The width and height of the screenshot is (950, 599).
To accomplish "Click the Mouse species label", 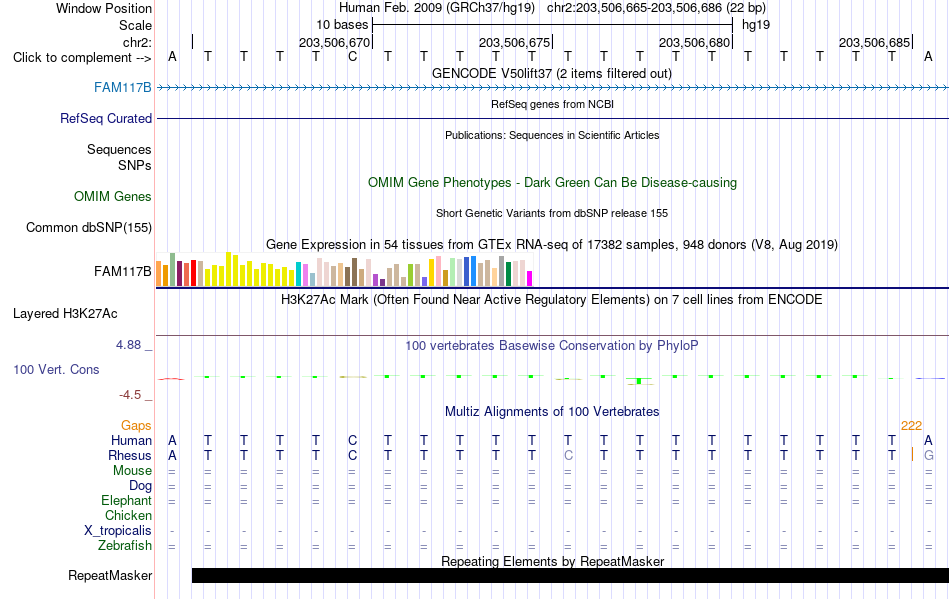I will pyautogui.click(x=132, y=471).
